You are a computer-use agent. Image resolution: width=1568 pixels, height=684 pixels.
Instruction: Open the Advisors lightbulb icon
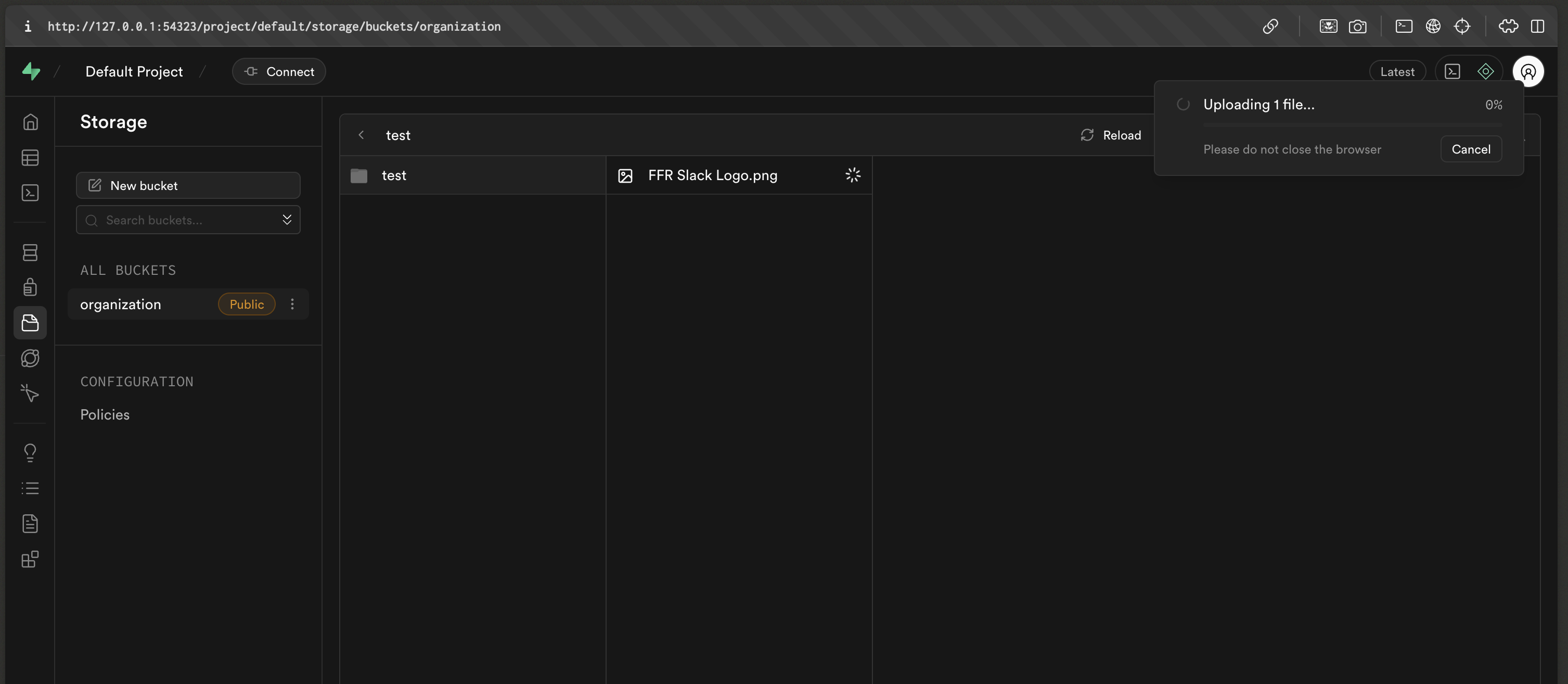pos(30,452)
